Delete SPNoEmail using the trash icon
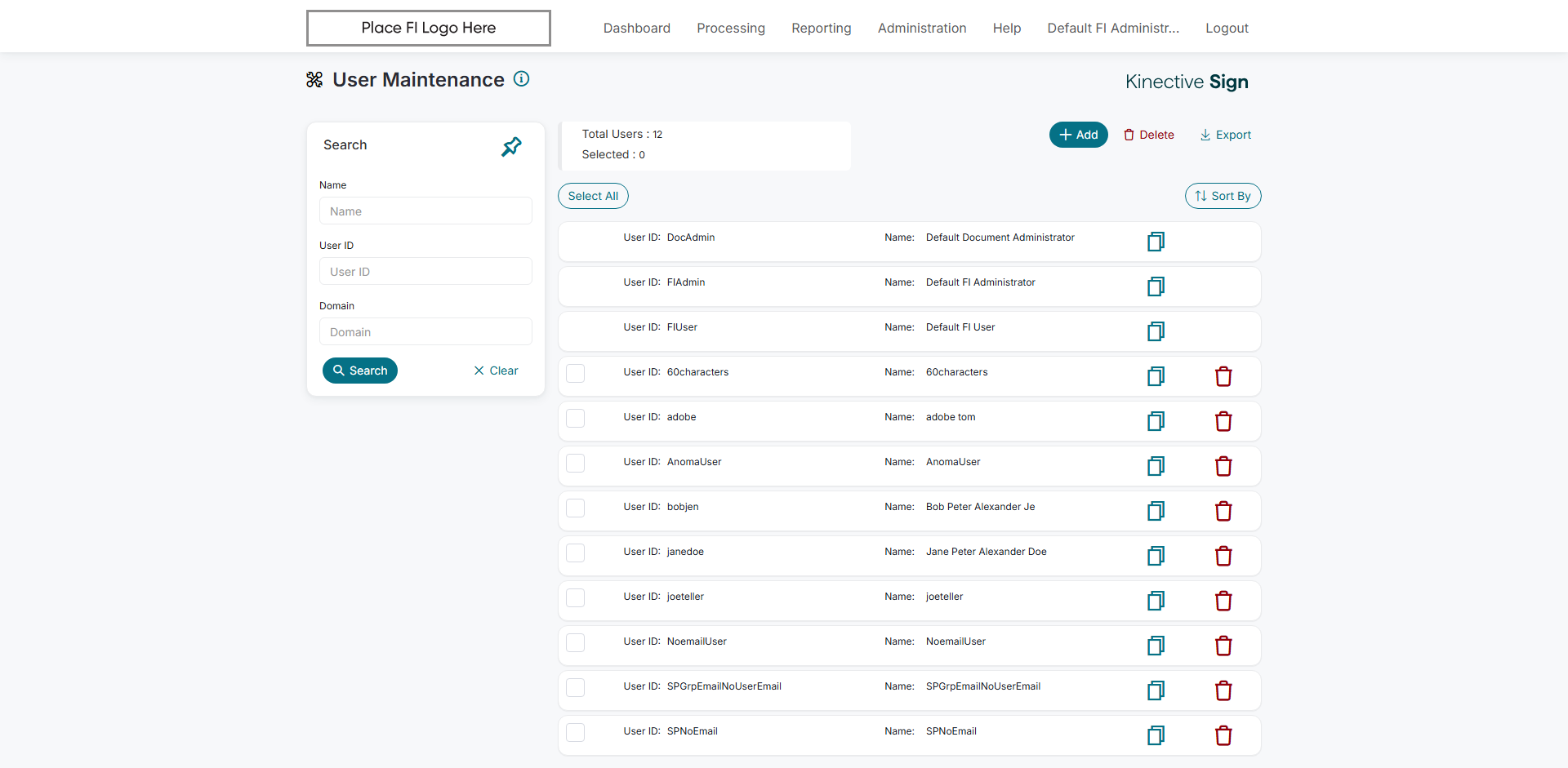 pyautogui.click(x=1223, y=735)
